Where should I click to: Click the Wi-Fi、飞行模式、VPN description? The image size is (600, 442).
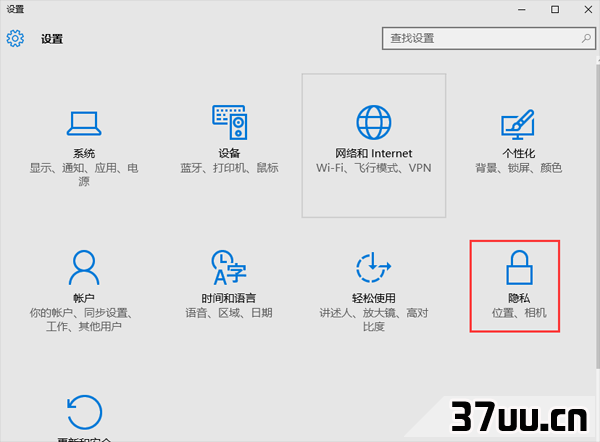(x=373, y=168)
